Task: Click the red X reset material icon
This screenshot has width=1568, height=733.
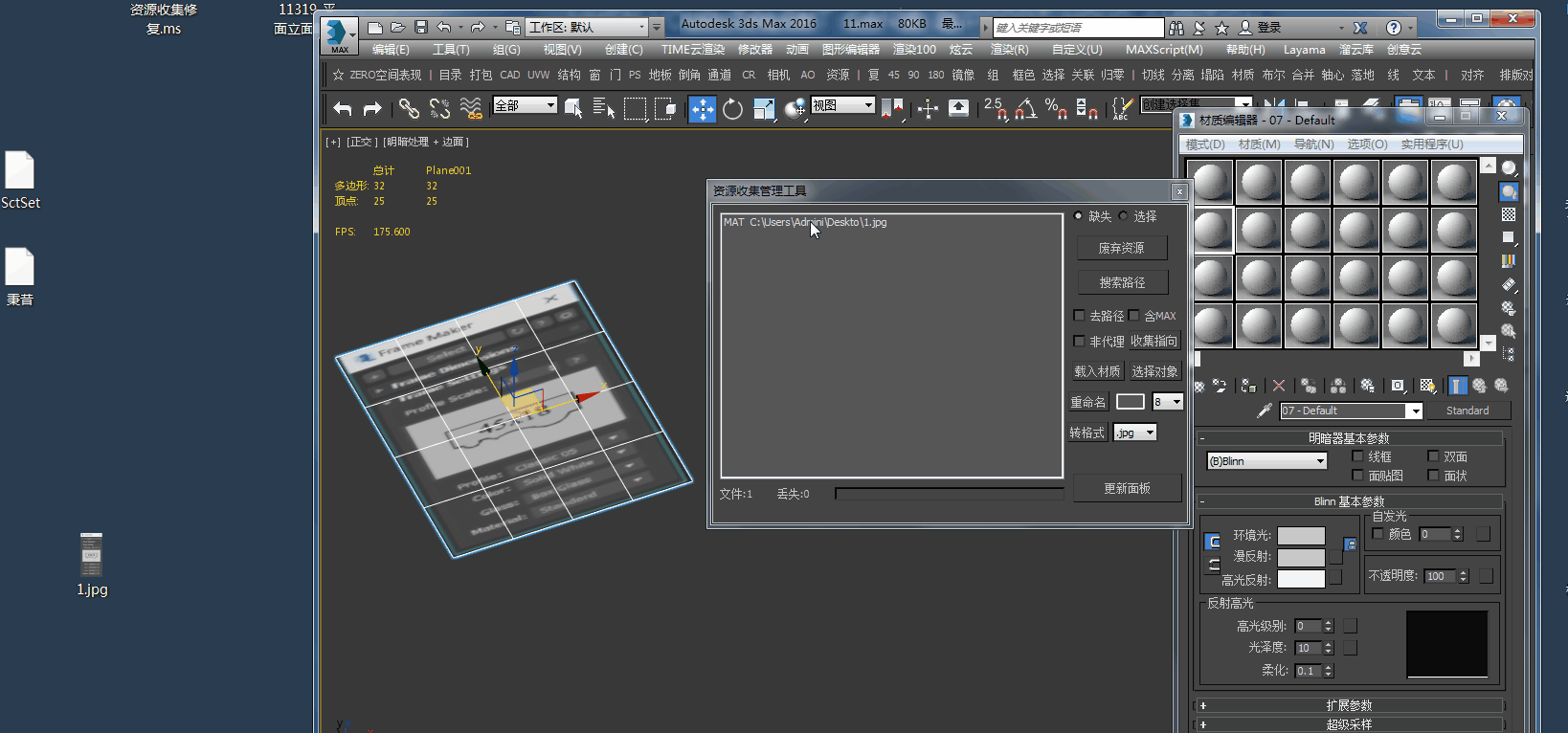Action: click(x=1279, y=386)
